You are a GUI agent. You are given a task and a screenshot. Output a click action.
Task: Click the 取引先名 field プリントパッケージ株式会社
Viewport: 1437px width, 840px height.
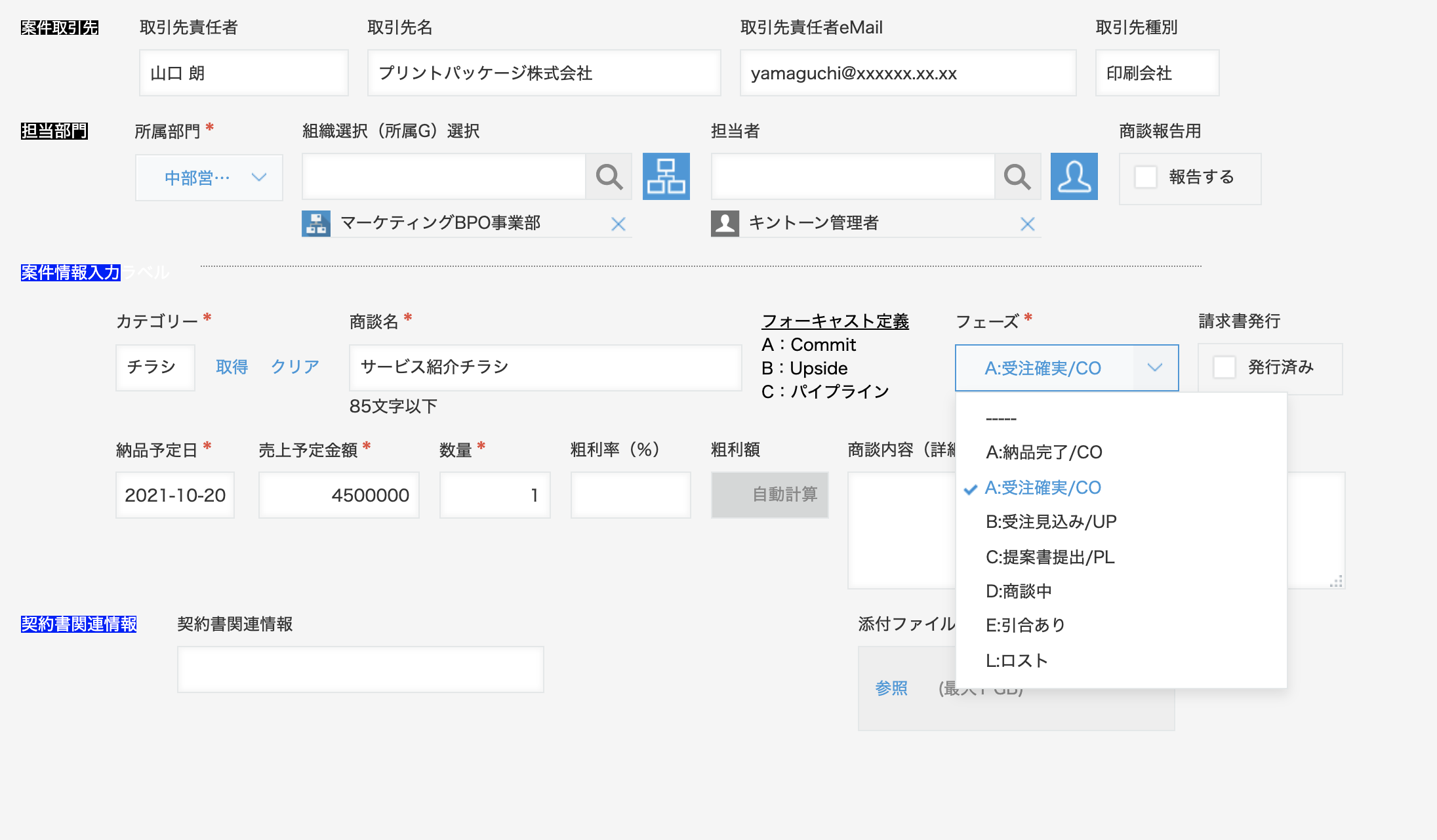pos(544,73)
